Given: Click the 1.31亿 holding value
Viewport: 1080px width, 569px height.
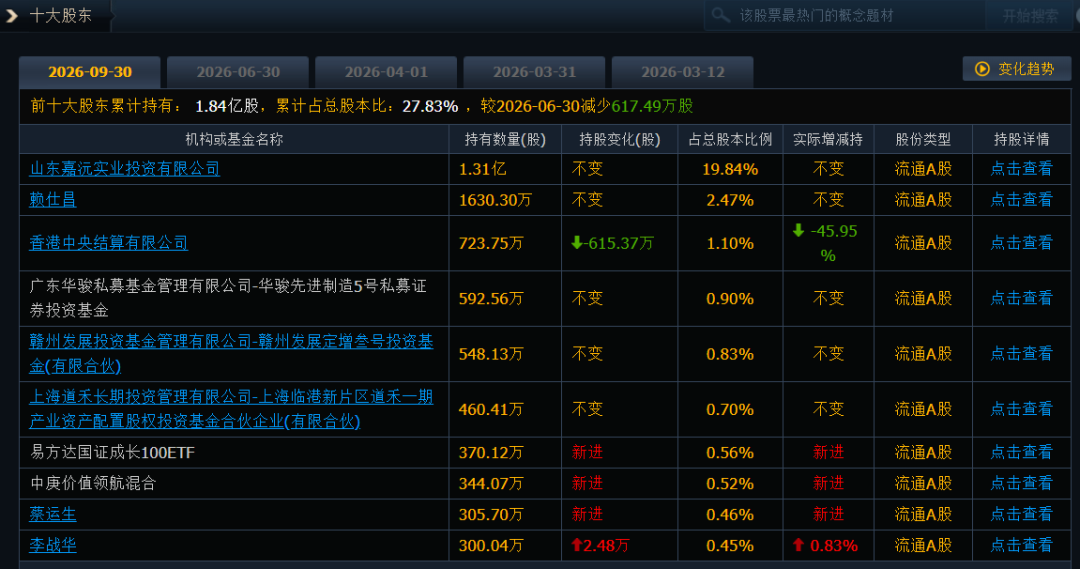Looking at the screenshot, I should point(482,169).
